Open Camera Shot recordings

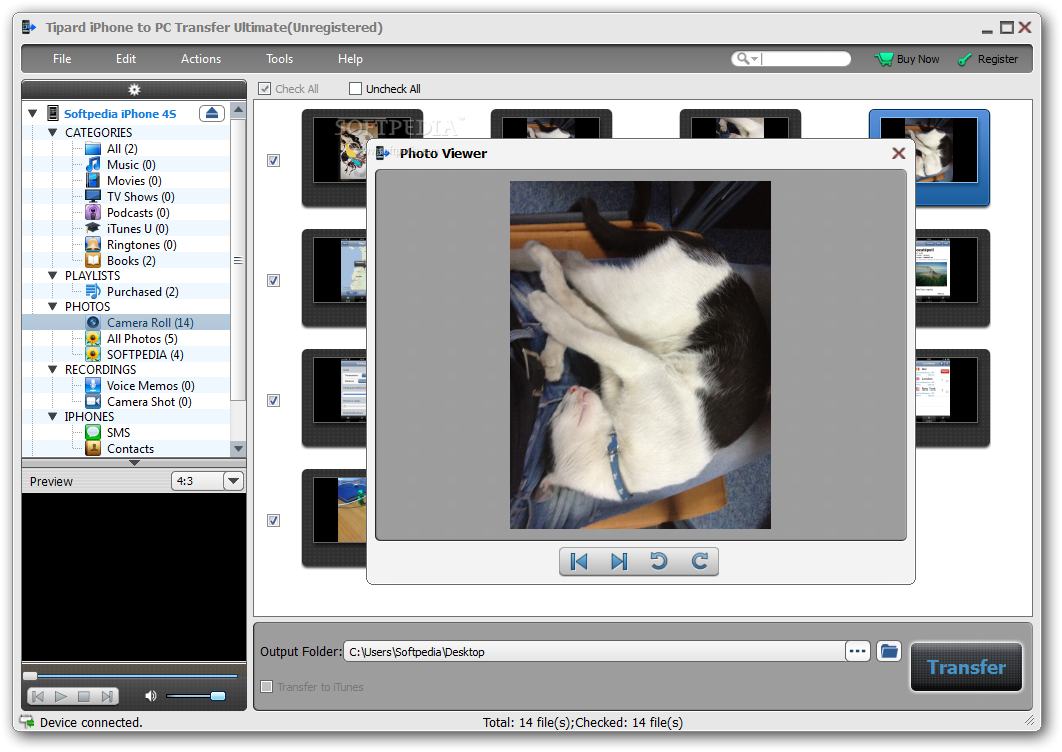pyautogui.click(x=149, y=402)
